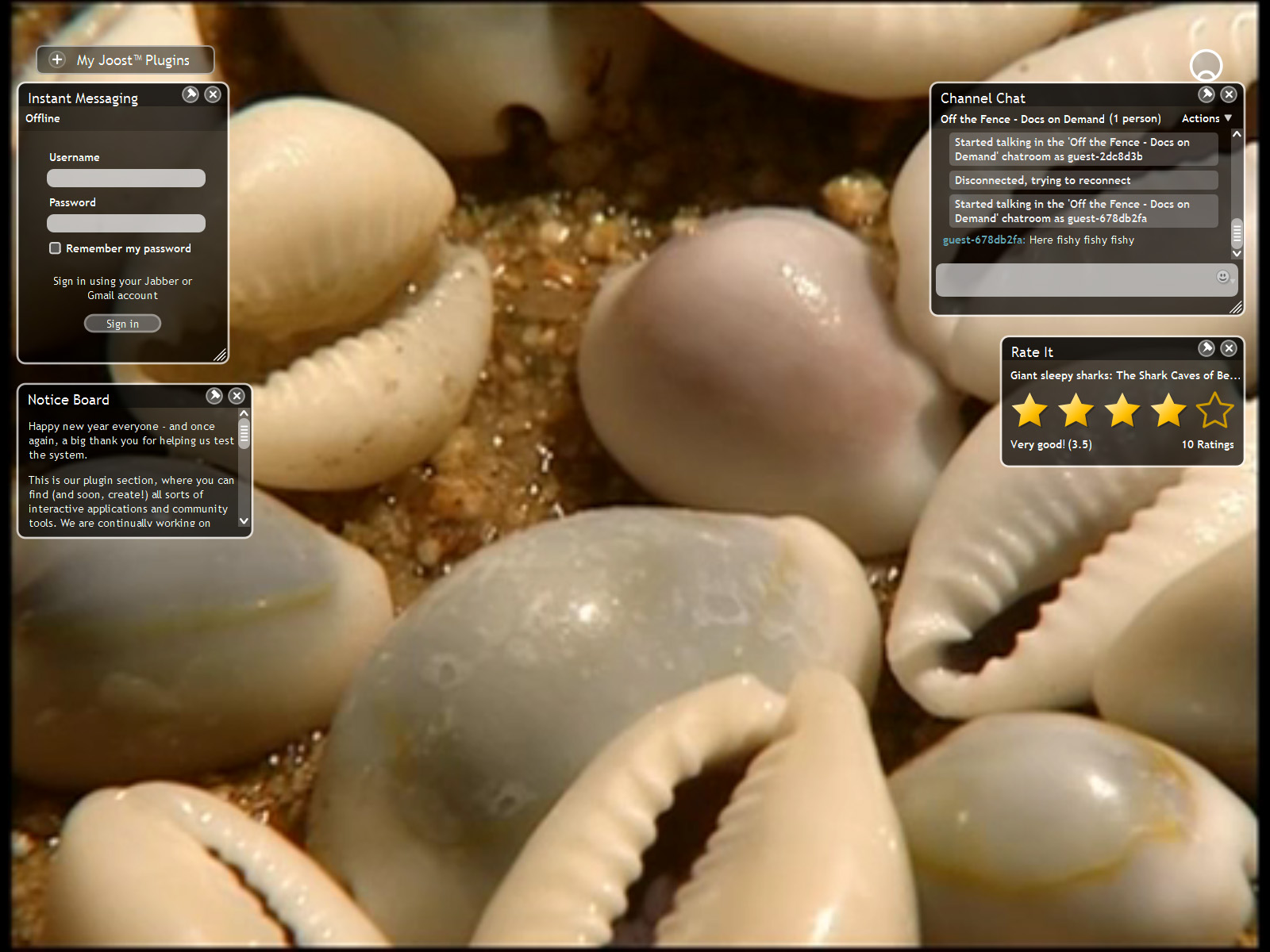Click the guest-678db2fa username in chat
The image size is (1270, 952).
(x=983, y=240)
